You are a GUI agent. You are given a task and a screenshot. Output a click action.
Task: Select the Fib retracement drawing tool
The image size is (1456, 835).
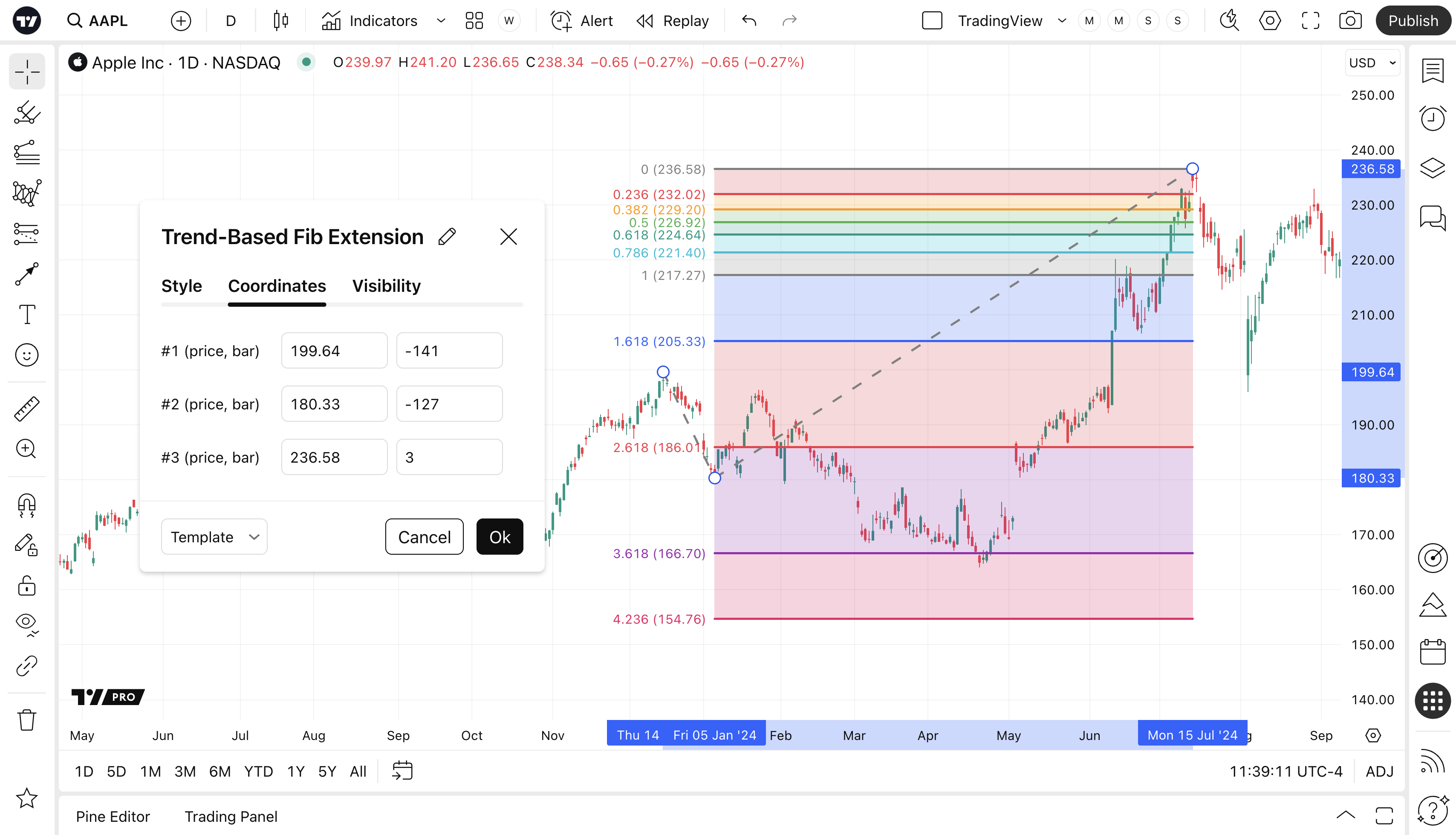(26, 153)
